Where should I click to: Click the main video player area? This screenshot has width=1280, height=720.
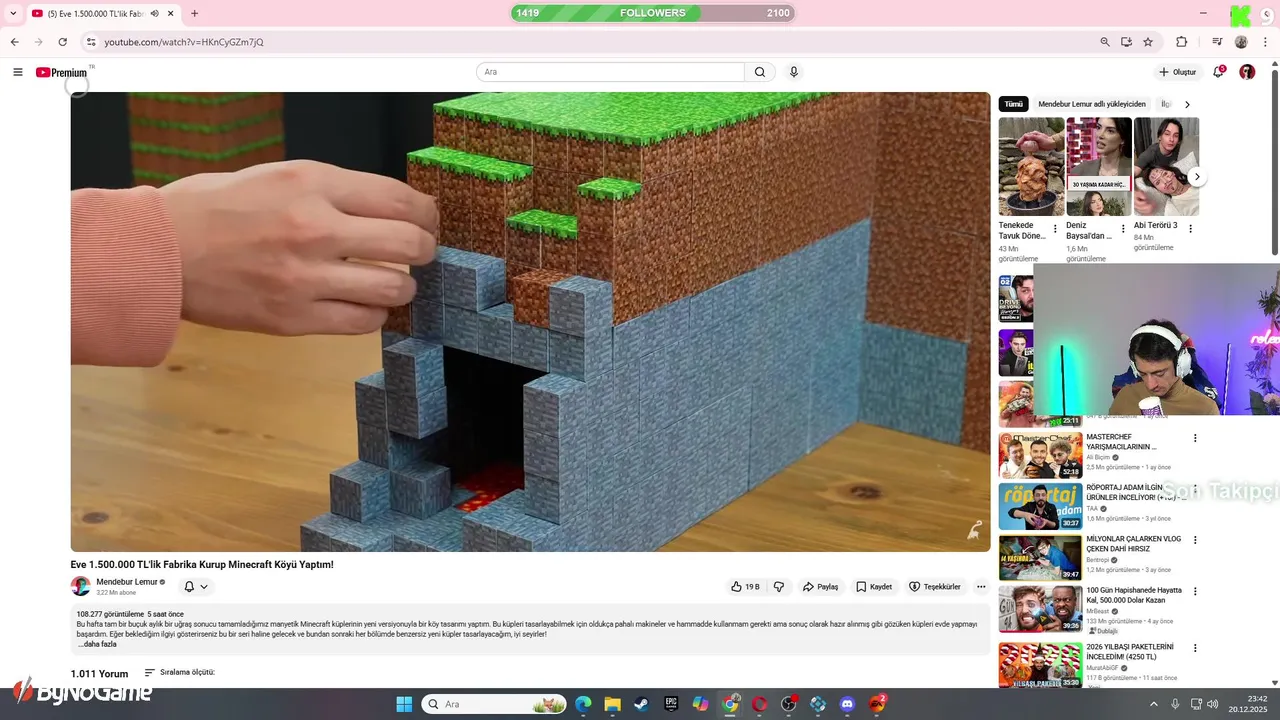(530, 322)
